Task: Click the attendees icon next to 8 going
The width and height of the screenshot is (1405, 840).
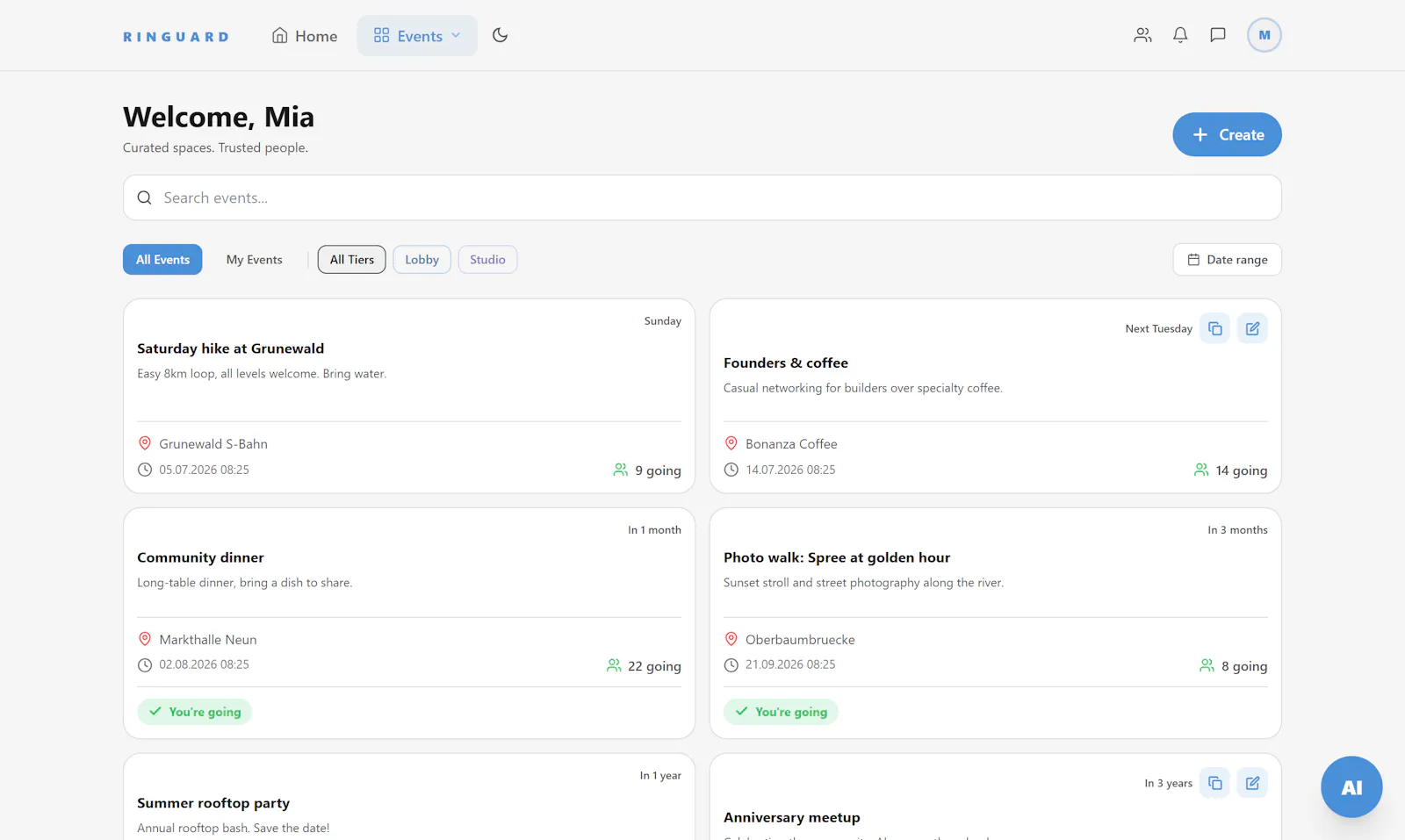Action: click(x=1207, y=665)
